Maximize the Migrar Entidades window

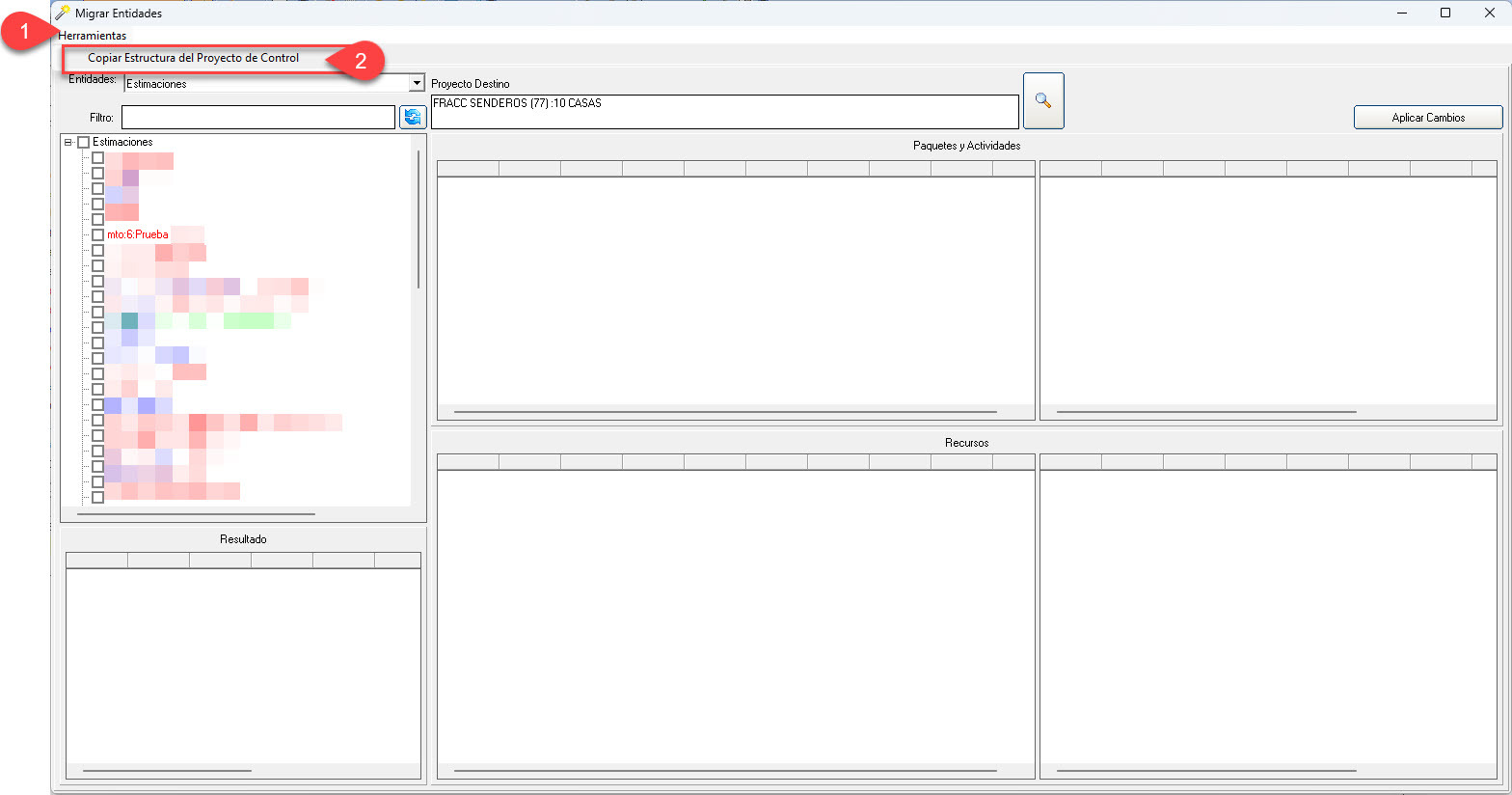1444,13
